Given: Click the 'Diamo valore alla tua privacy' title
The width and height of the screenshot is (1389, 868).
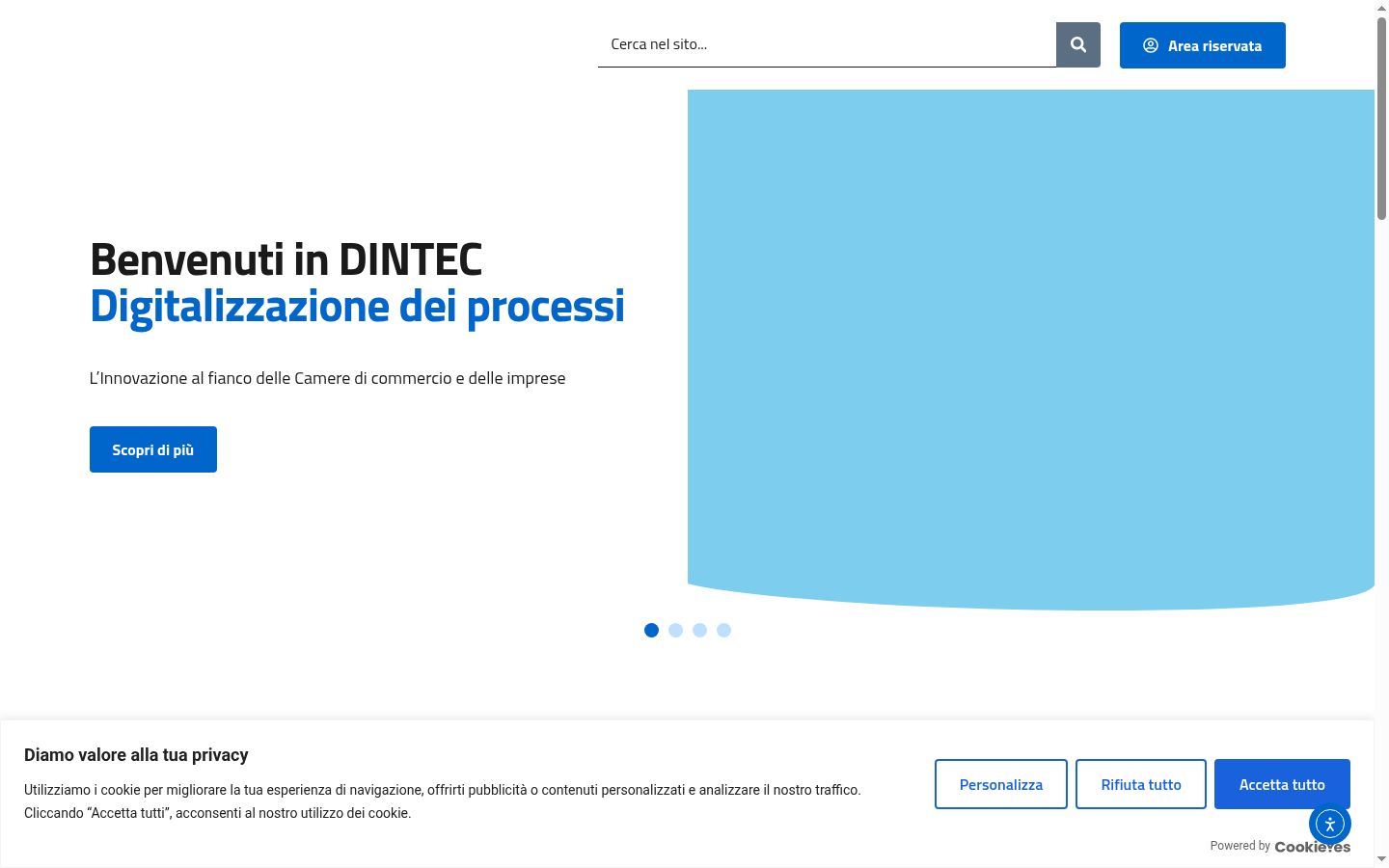Looking at the screenshot, I should tap(136, 755).
